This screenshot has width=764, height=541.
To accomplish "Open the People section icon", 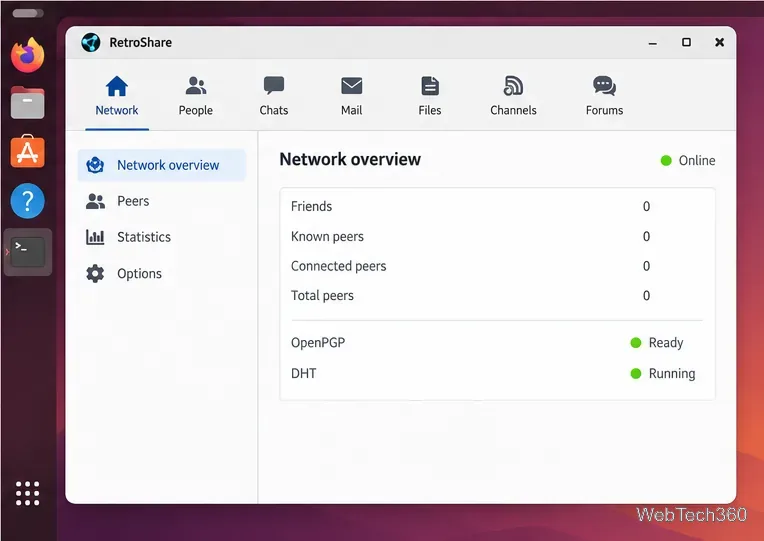I will [x=196, y=86].
